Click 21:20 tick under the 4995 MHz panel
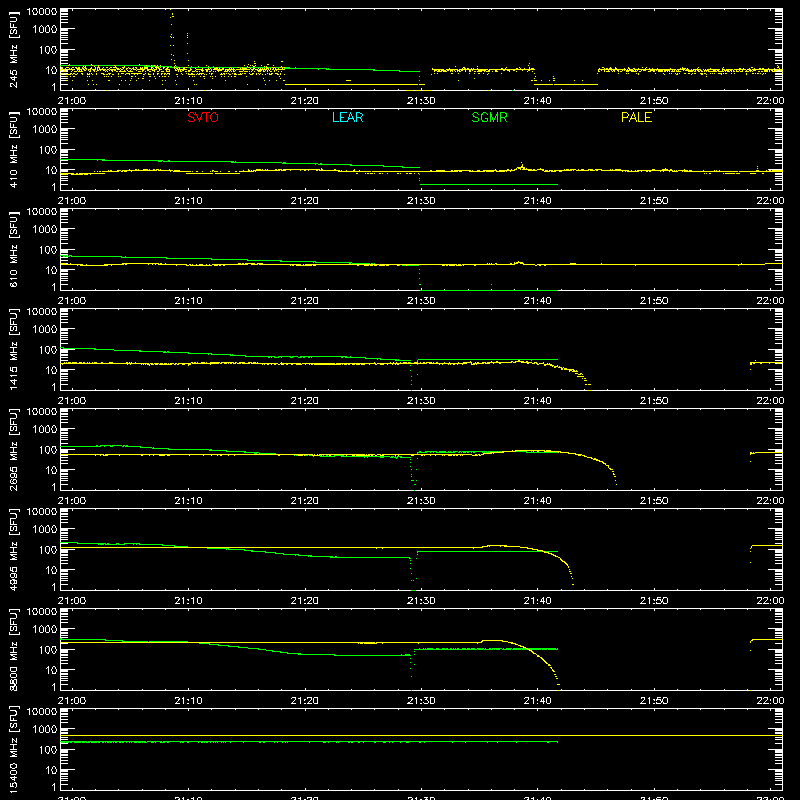 pyautogui.click(x=305, y=601)
